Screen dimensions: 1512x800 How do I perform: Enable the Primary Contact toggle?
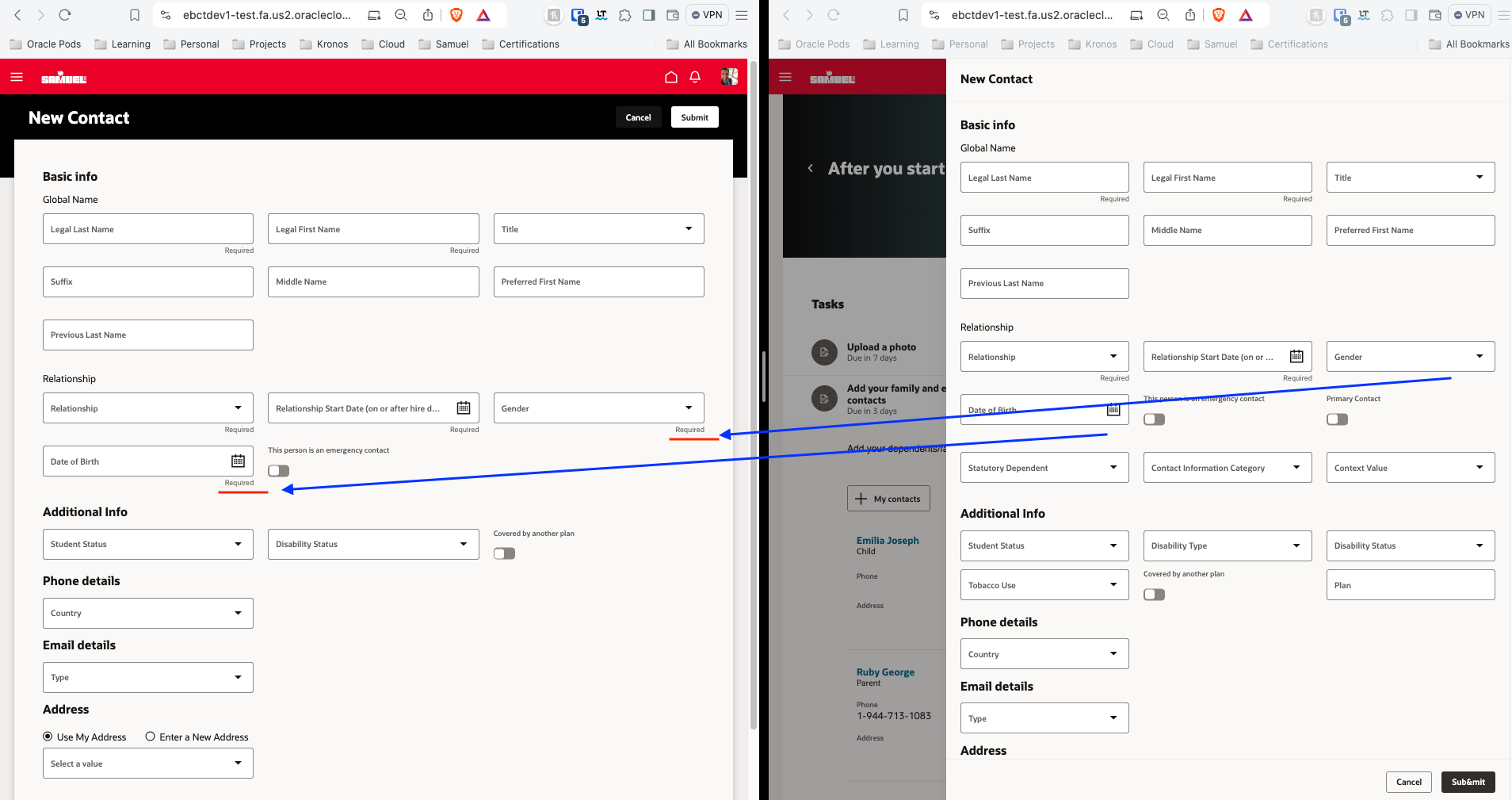[x=1337, y=419]
